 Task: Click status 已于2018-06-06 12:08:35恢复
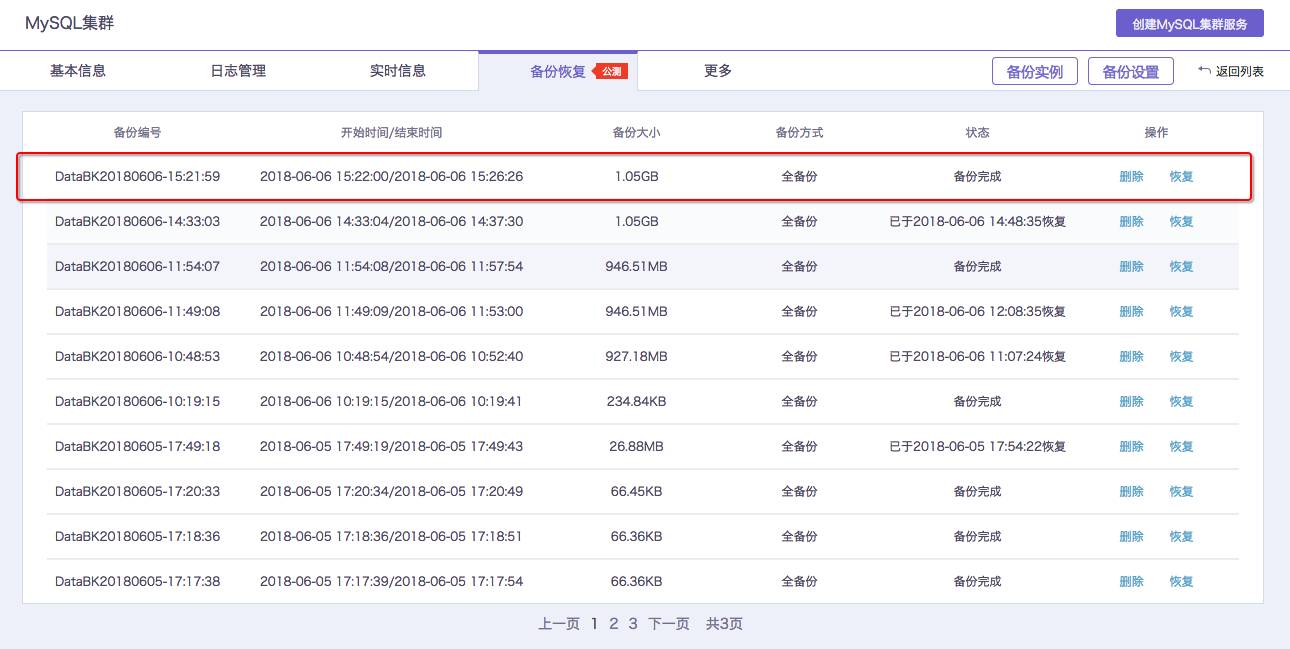977,312
